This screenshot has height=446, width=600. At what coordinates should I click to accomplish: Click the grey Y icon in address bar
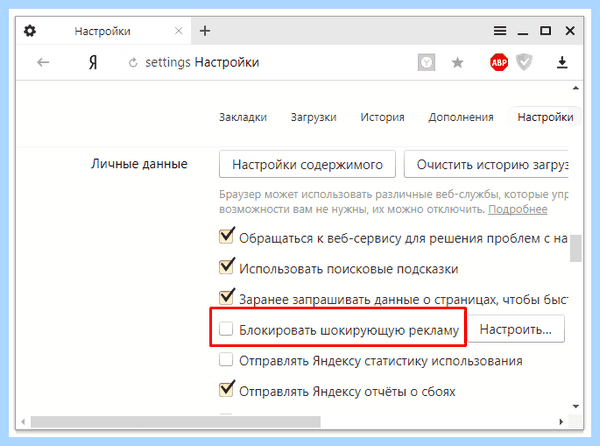[426, 62]
